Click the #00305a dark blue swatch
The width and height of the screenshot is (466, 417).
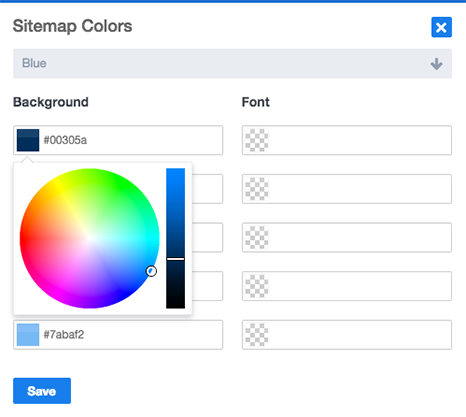(28, 140)
